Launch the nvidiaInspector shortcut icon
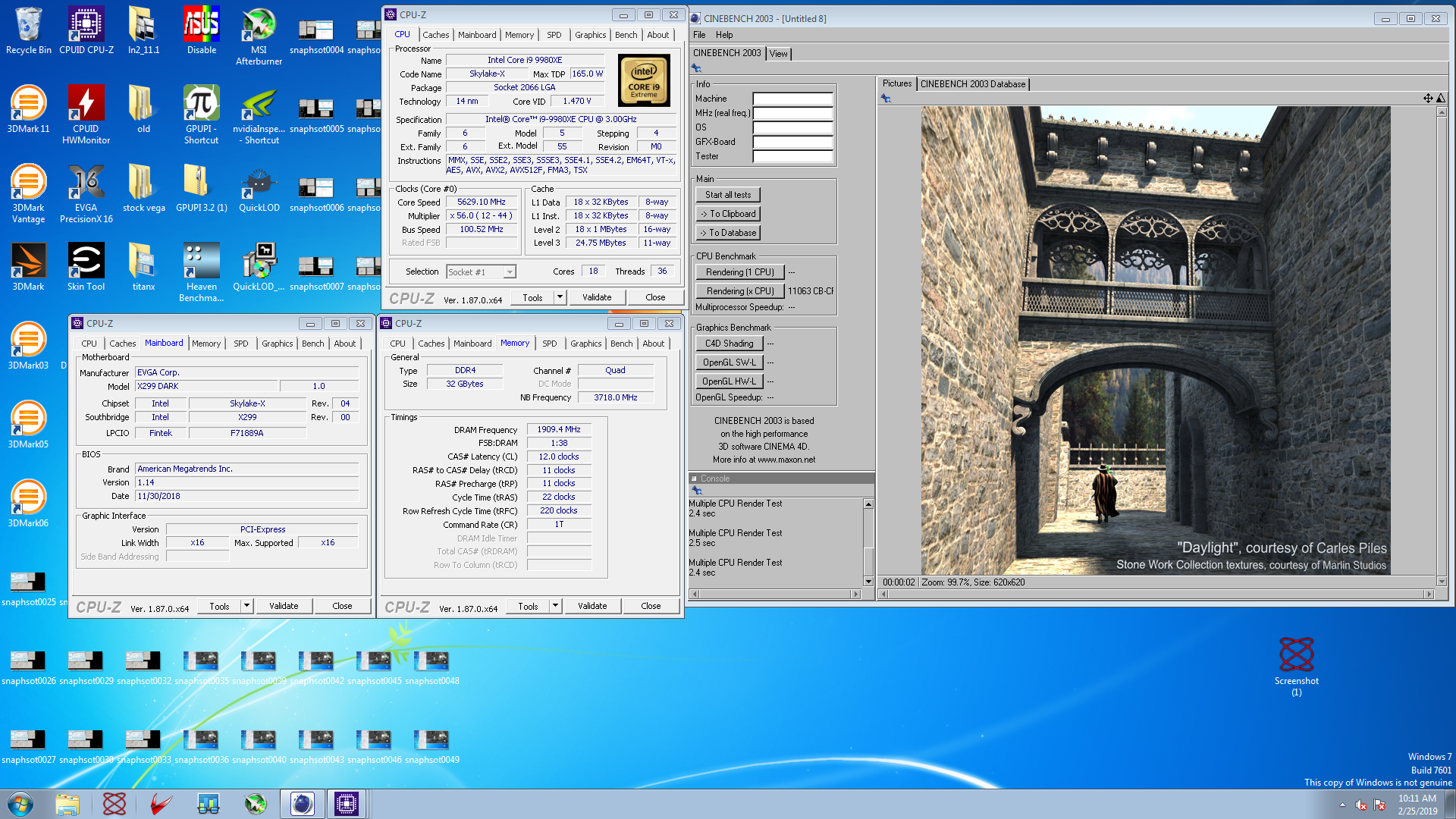The height and width of the screenshot is (819, 1456). 259,115
